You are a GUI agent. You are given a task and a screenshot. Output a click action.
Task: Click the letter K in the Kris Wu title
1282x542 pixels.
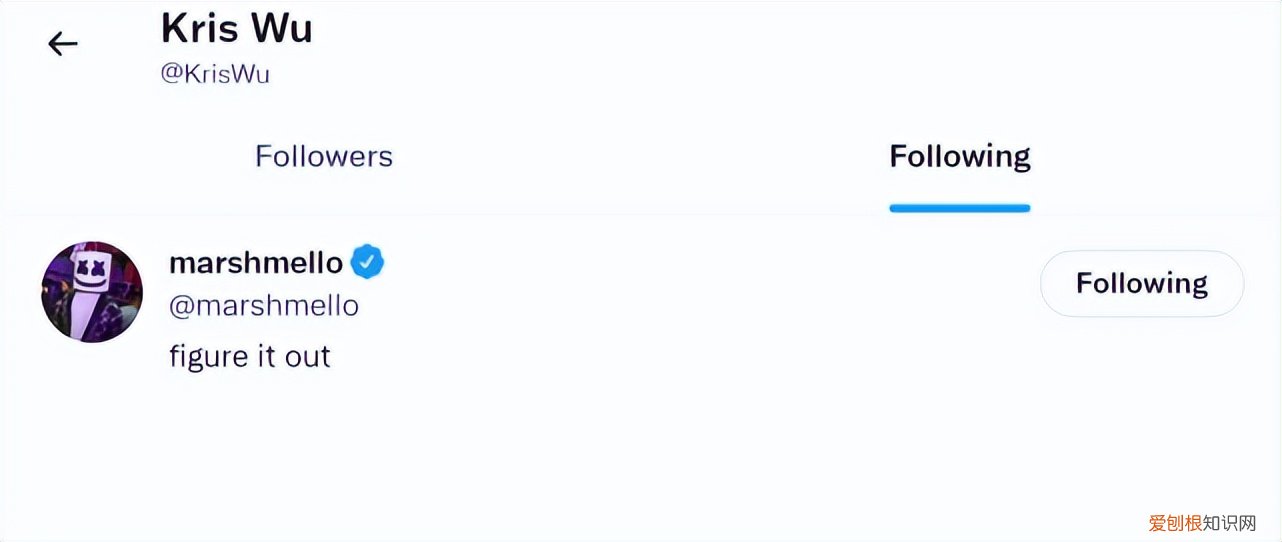tap(176, 28)
